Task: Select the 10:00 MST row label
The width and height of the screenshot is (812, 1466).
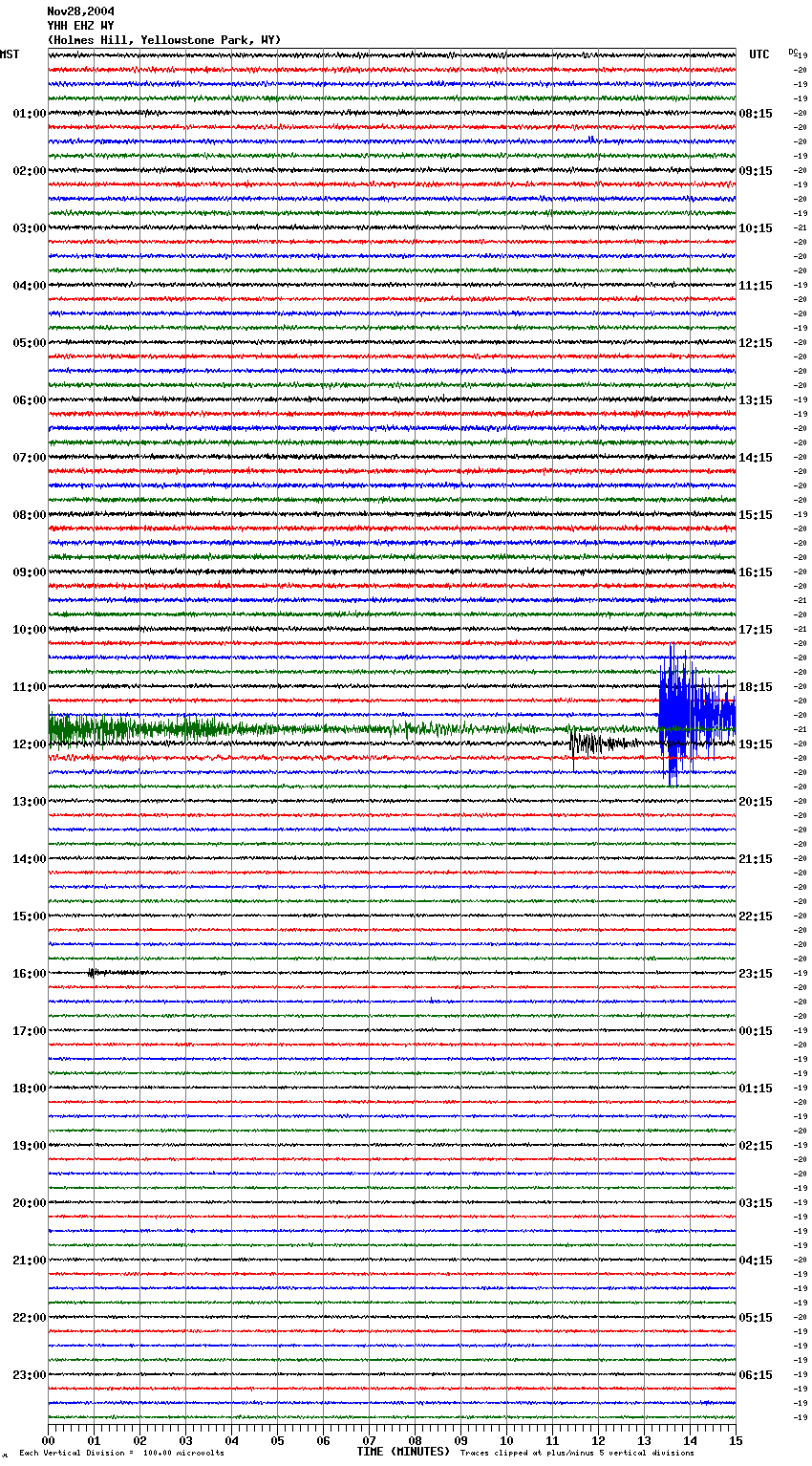Action: (x=29, y=630)
